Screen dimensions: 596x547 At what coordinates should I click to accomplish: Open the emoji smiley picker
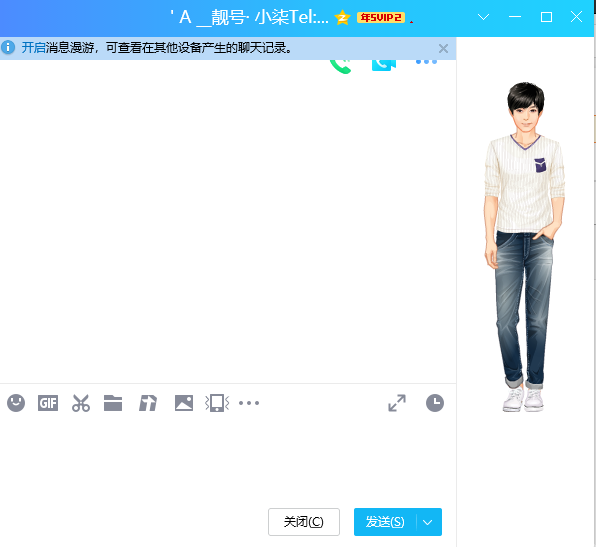[x=16, y=403]
